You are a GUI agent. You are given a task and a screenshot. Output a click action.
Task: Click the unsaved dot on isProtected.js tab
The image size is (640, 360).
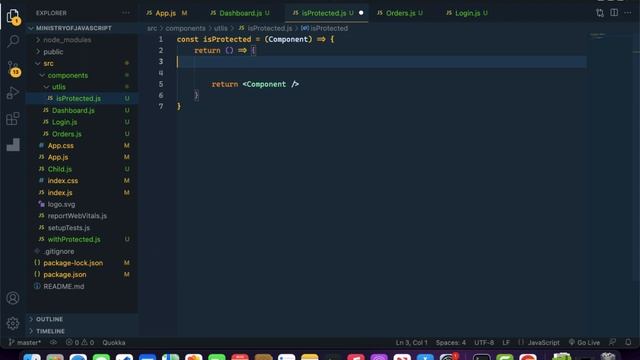click(x=361, y=13)
